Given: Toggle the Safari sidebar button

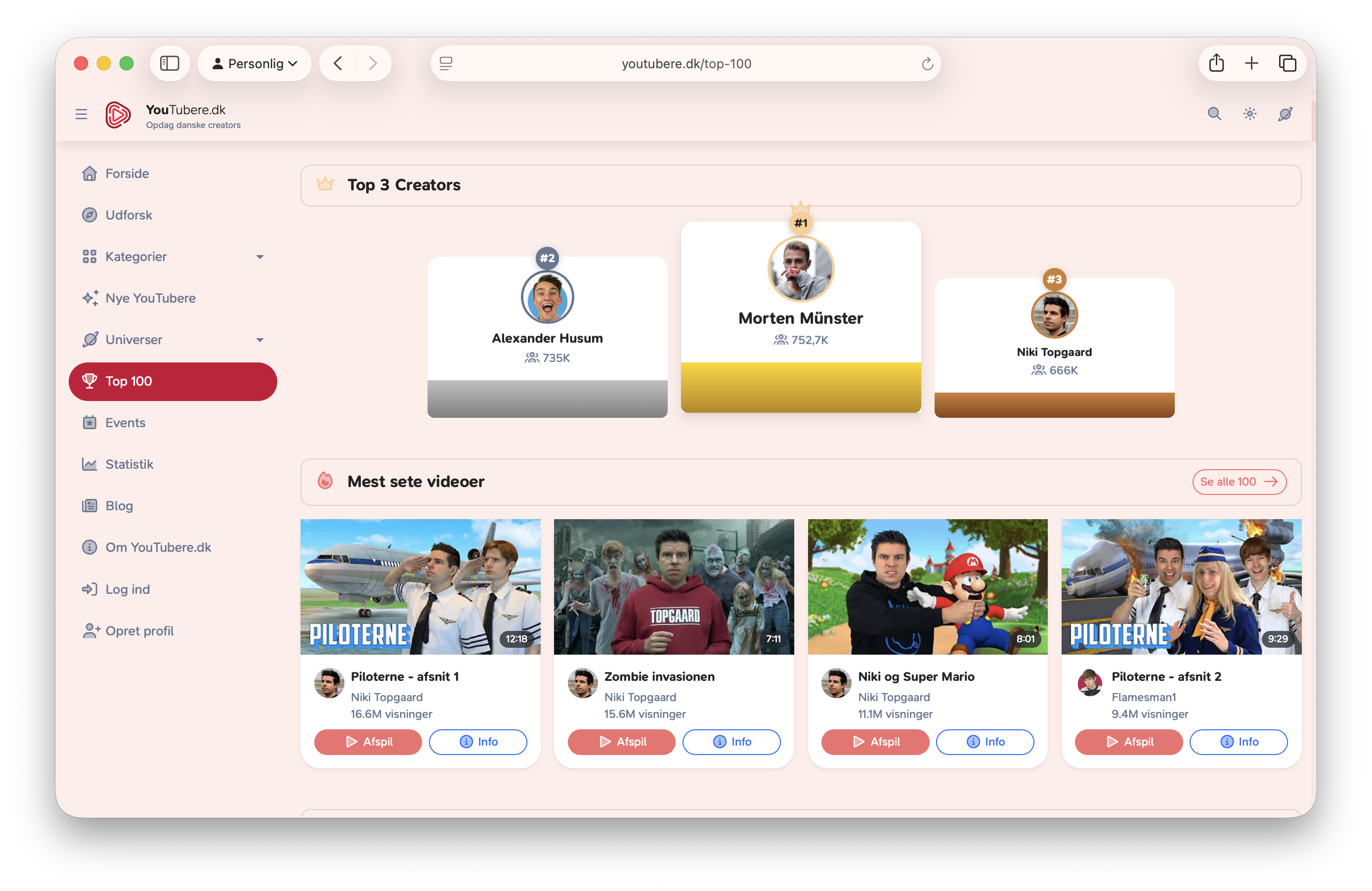Looking at the screenshot, I should pos(170,63).
